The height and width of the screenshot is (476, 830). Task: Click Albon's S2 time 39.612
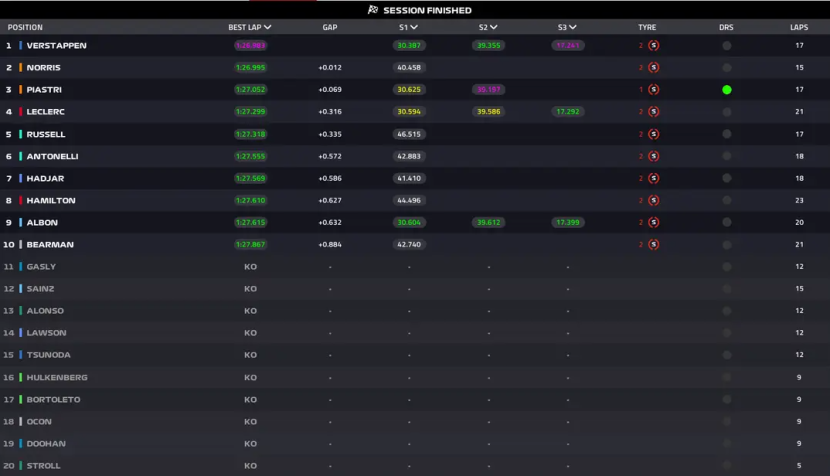click(488, 222)
